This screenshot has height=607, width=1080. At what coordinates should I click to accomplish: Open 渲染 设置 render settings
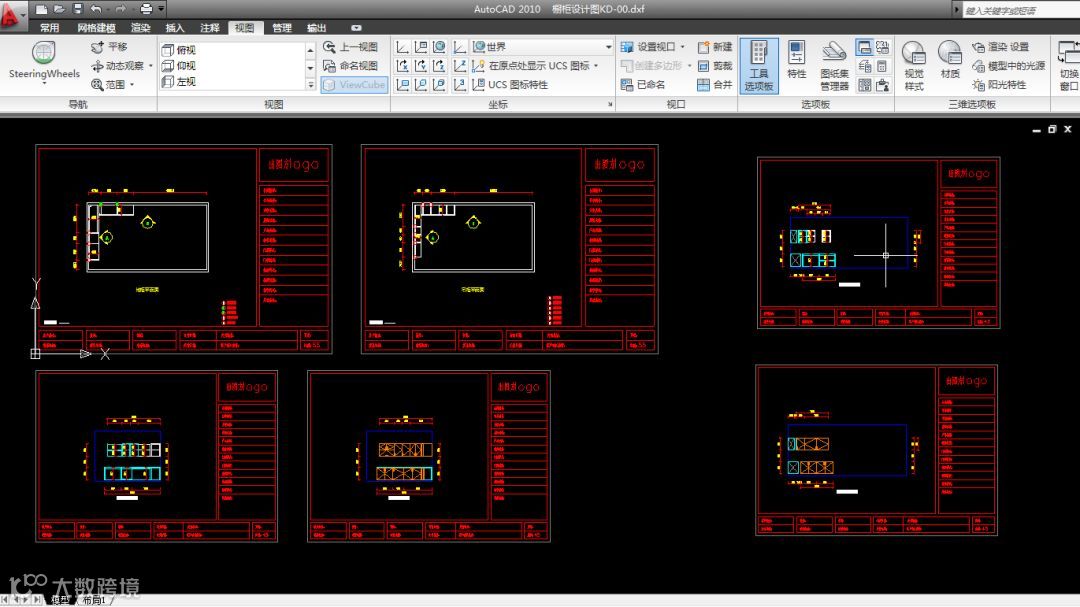click(x=1001, y=47)
